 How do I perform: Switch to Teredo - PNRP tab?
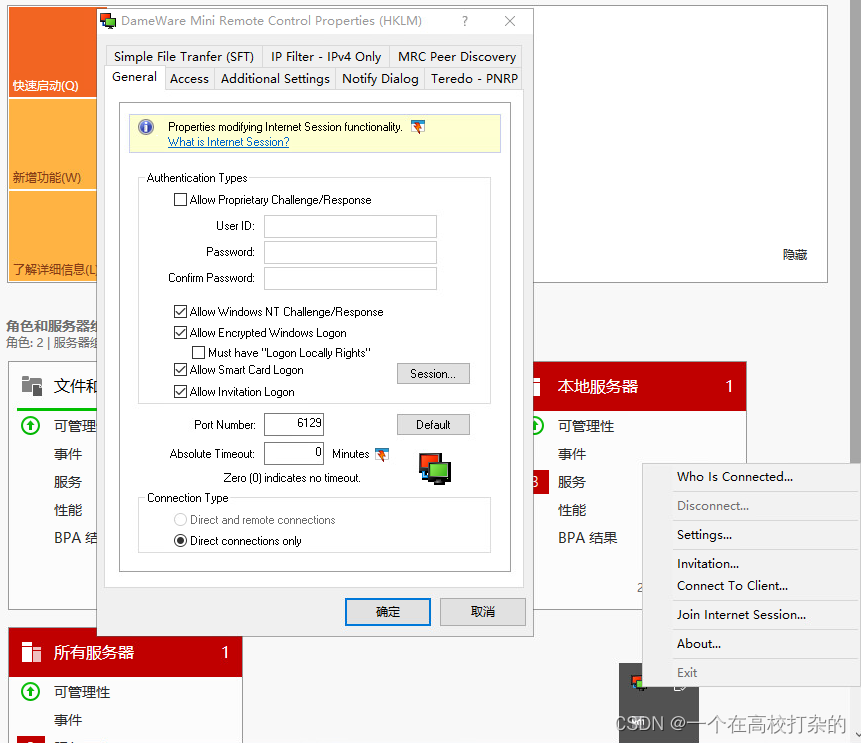pyautogui.click(x=474, y=79)
